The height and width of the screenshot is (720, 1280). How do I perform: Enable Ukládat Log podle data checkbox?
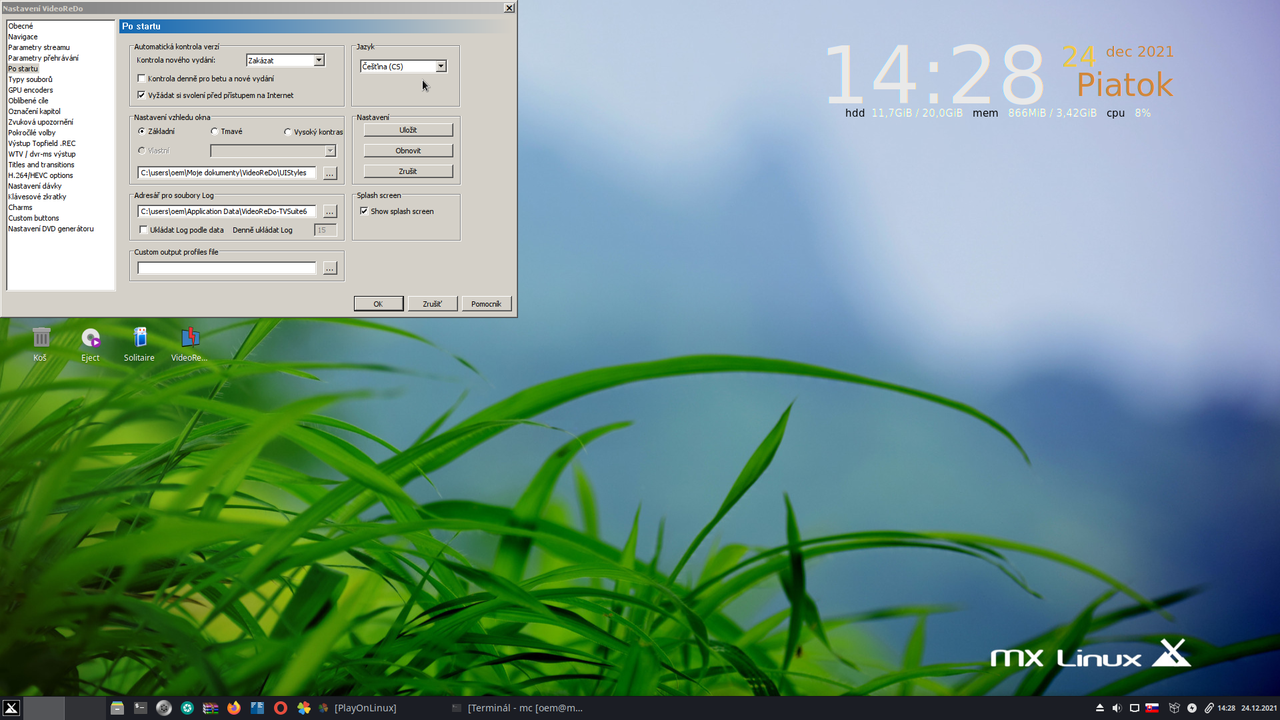(142, 230)
